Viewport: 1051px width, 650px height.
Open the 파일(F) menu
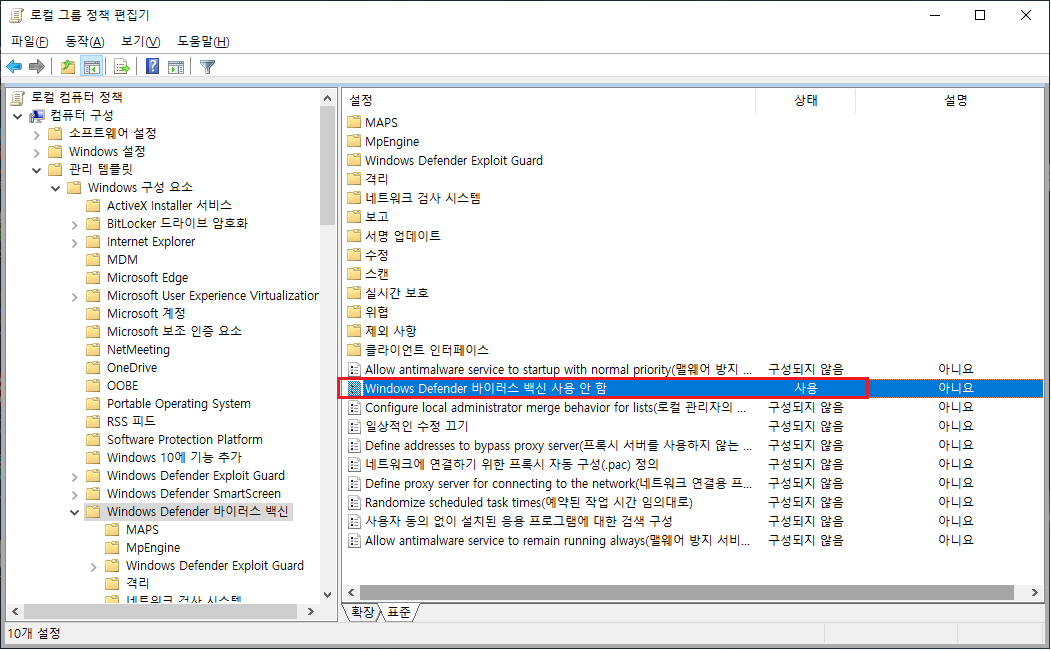29,42
